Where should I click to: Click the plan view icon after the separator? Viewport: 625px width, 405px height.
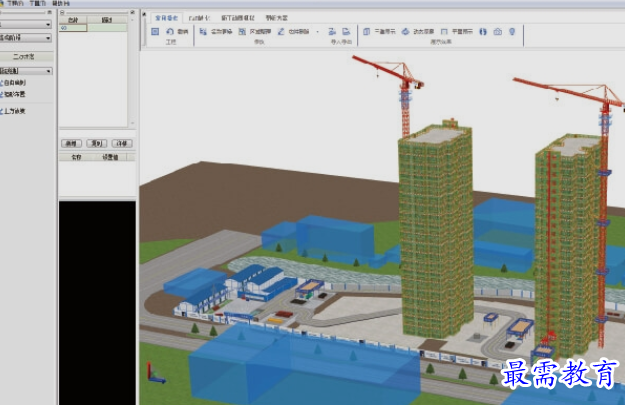366,31
